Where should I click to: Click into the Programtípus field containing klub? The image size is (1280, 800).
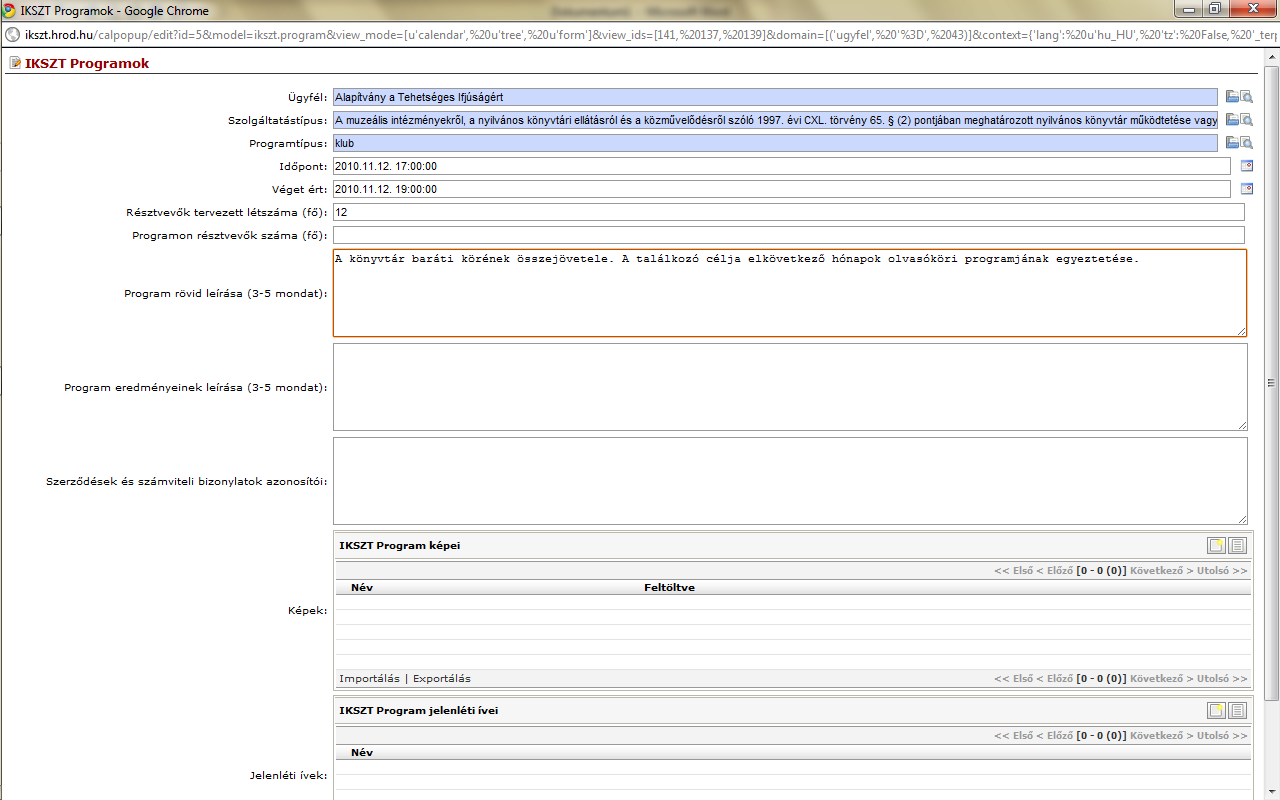(x=775, y=143)
